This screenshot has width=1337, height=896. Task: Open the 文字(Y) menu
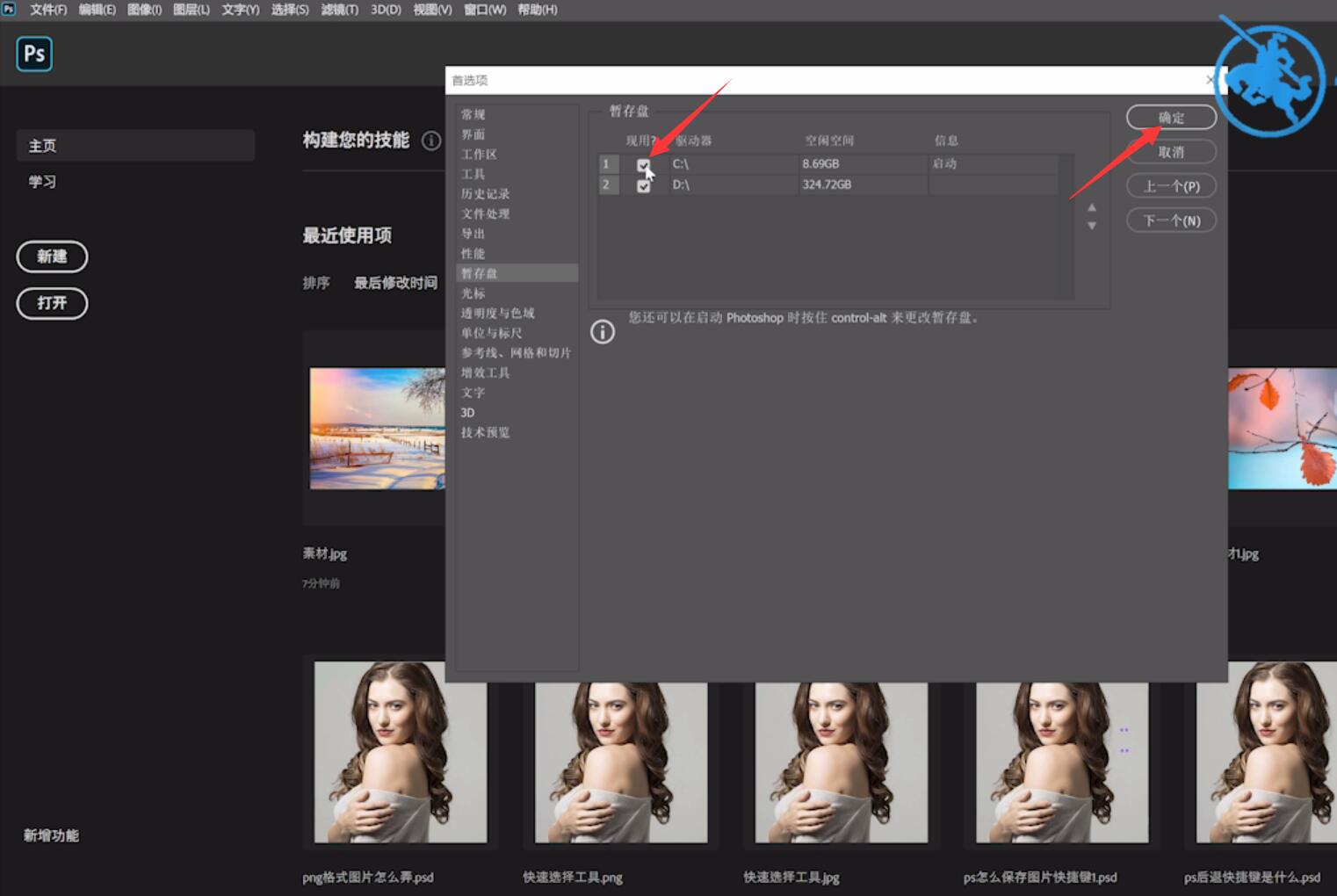[240, 10]
